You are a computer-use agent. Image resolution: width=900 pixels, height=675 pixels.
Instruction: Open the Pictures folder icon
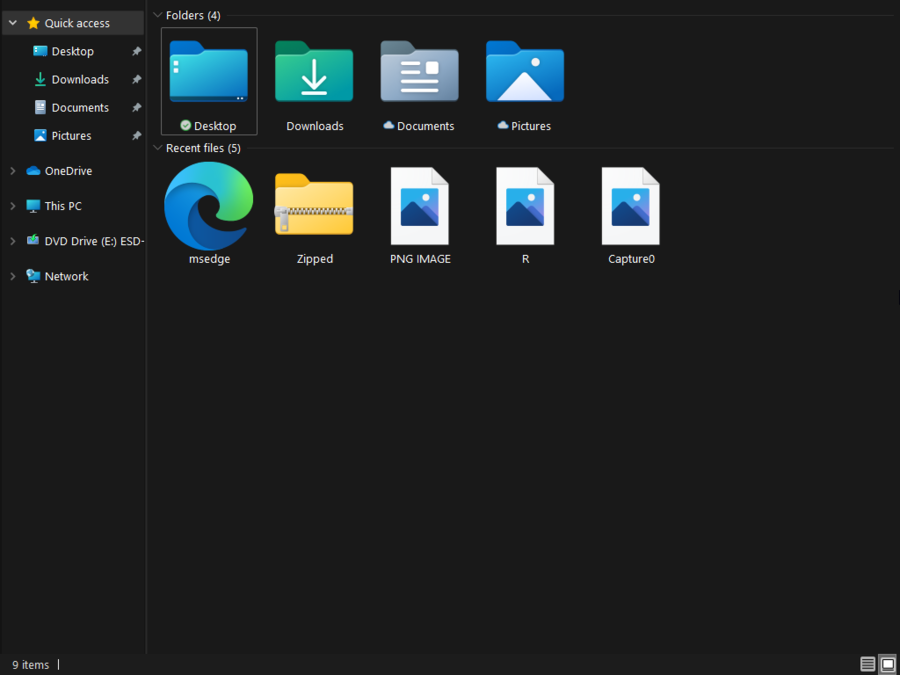point(524,73)
